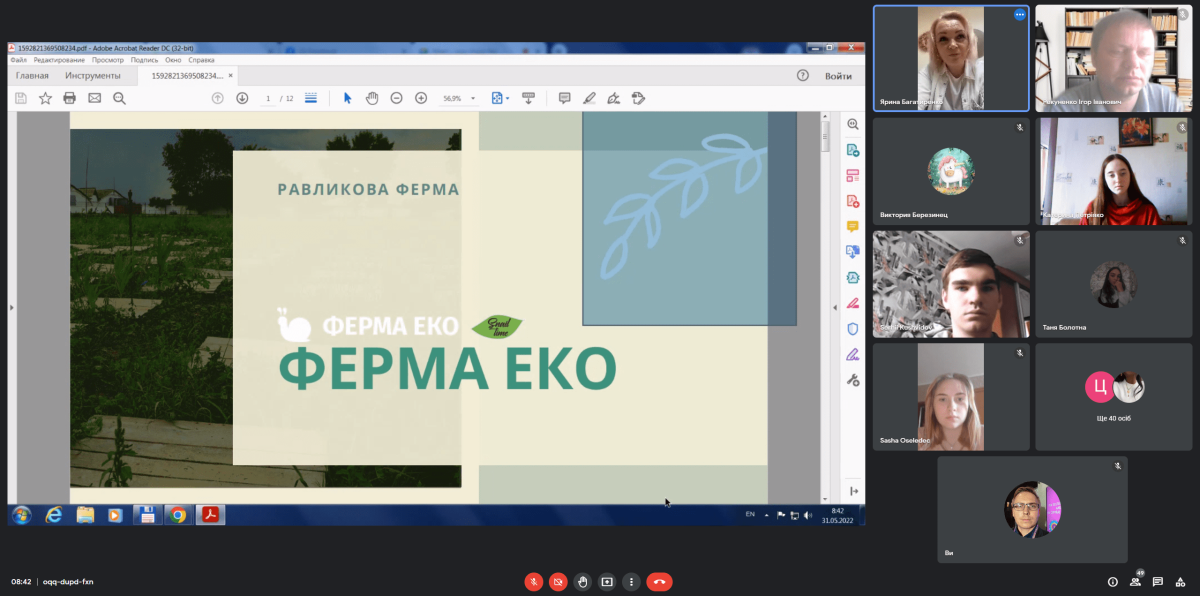Click the present screen button in Meet
The width and height of the screenshot is (1200, 596).
[x=607, y=581]
